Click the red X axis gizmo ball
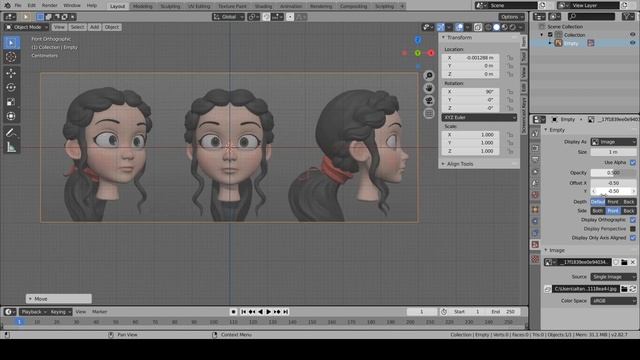Viewport: 640px width, 360px height. (431, 53)
